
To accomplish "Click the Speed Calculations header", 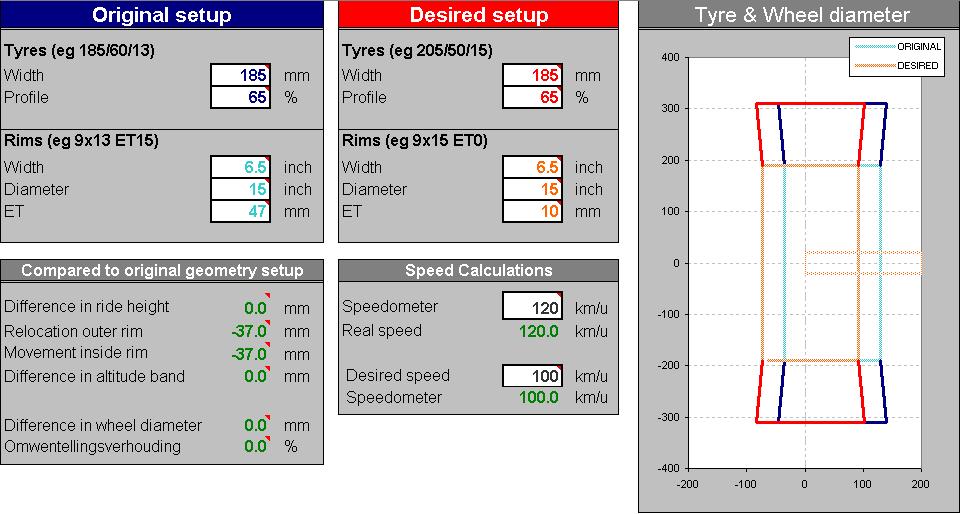I will tap(478, 270).
